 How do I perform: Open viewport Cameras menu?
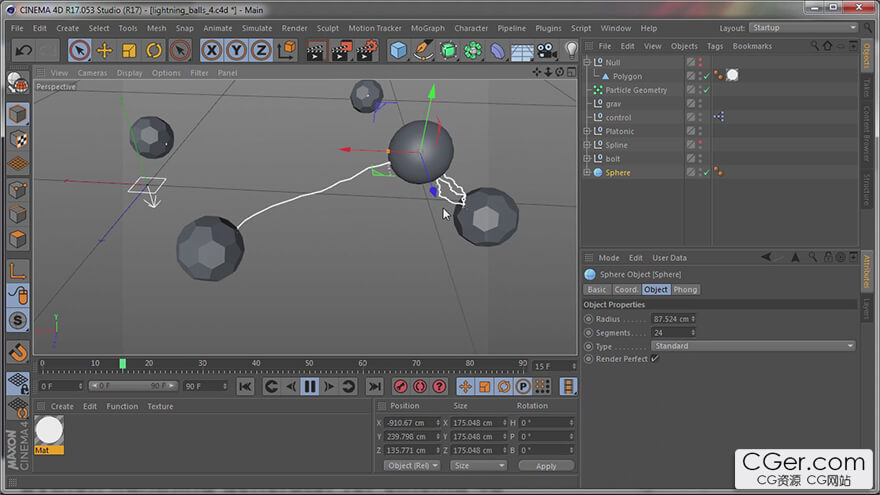point(92,73)
